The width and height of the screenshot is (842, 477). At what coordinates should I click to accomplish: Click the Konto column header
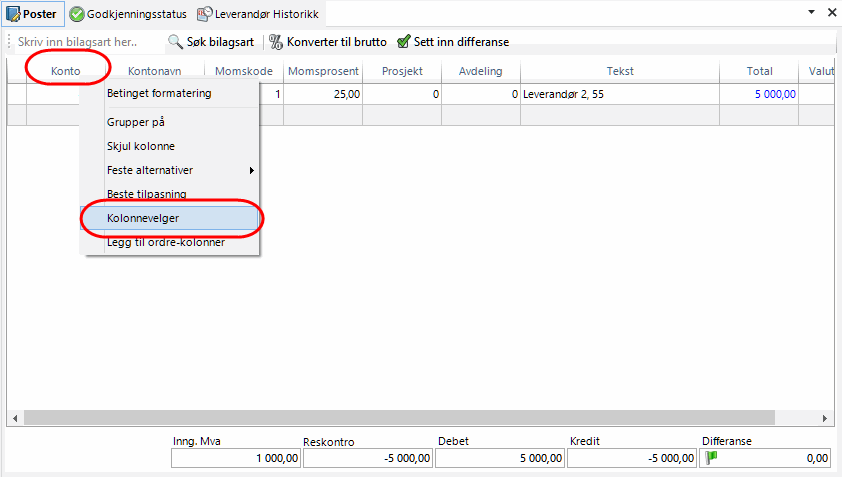[66, 71]
